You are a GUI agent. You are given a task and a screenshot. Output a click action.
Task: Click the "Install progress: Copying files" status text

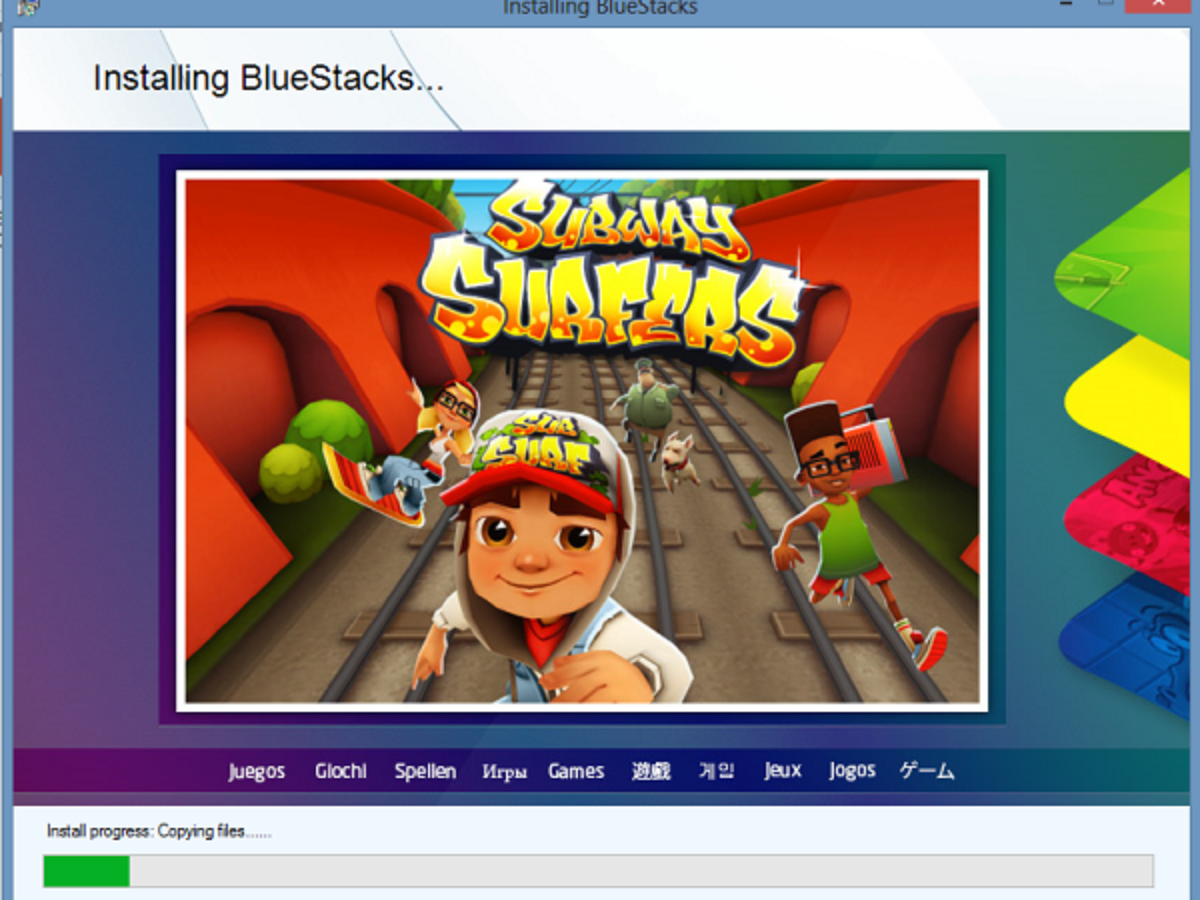click(159, 831)
